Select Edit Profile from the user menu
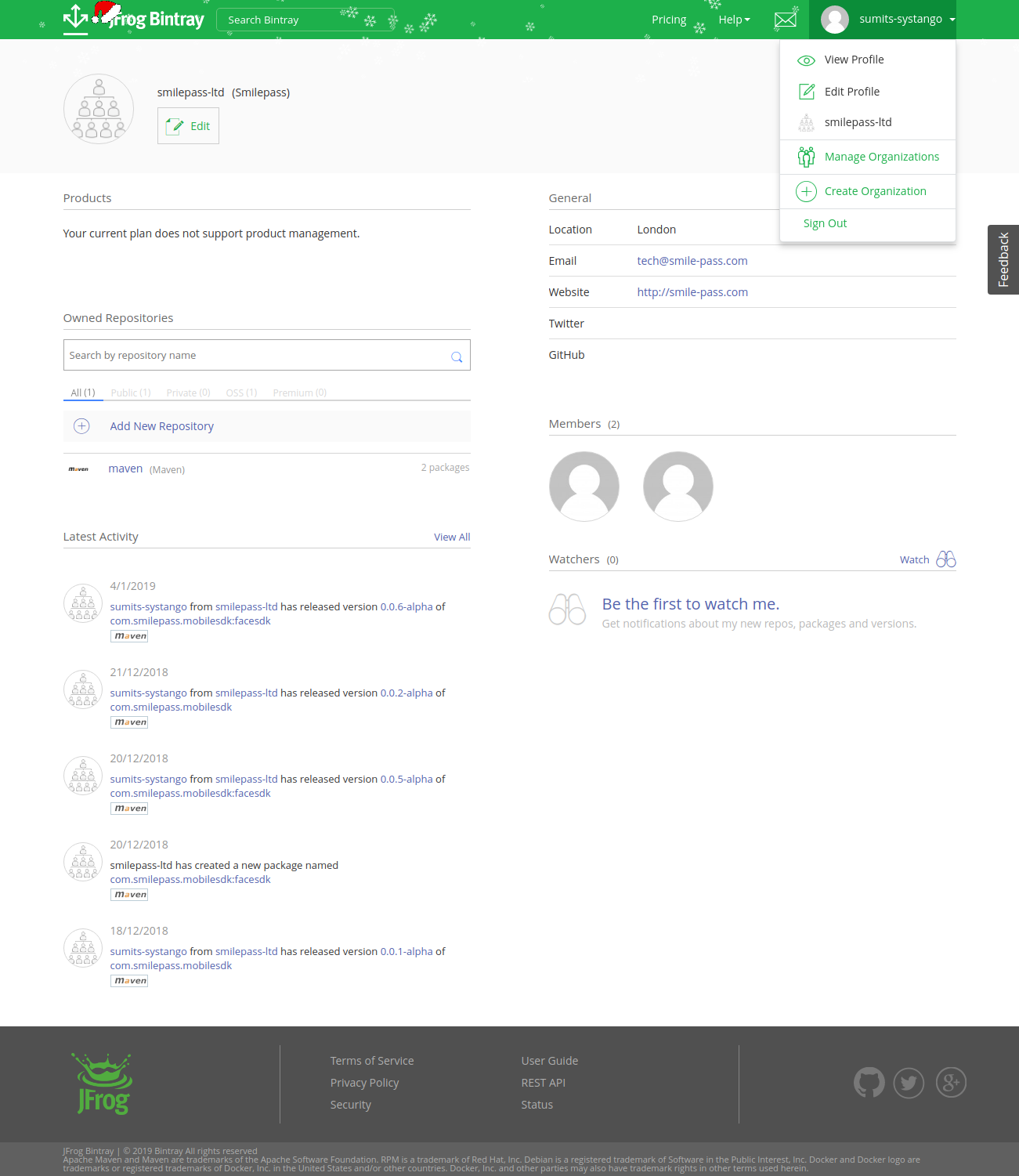The image size is (1019, 1176). click(x=851, y=92)
